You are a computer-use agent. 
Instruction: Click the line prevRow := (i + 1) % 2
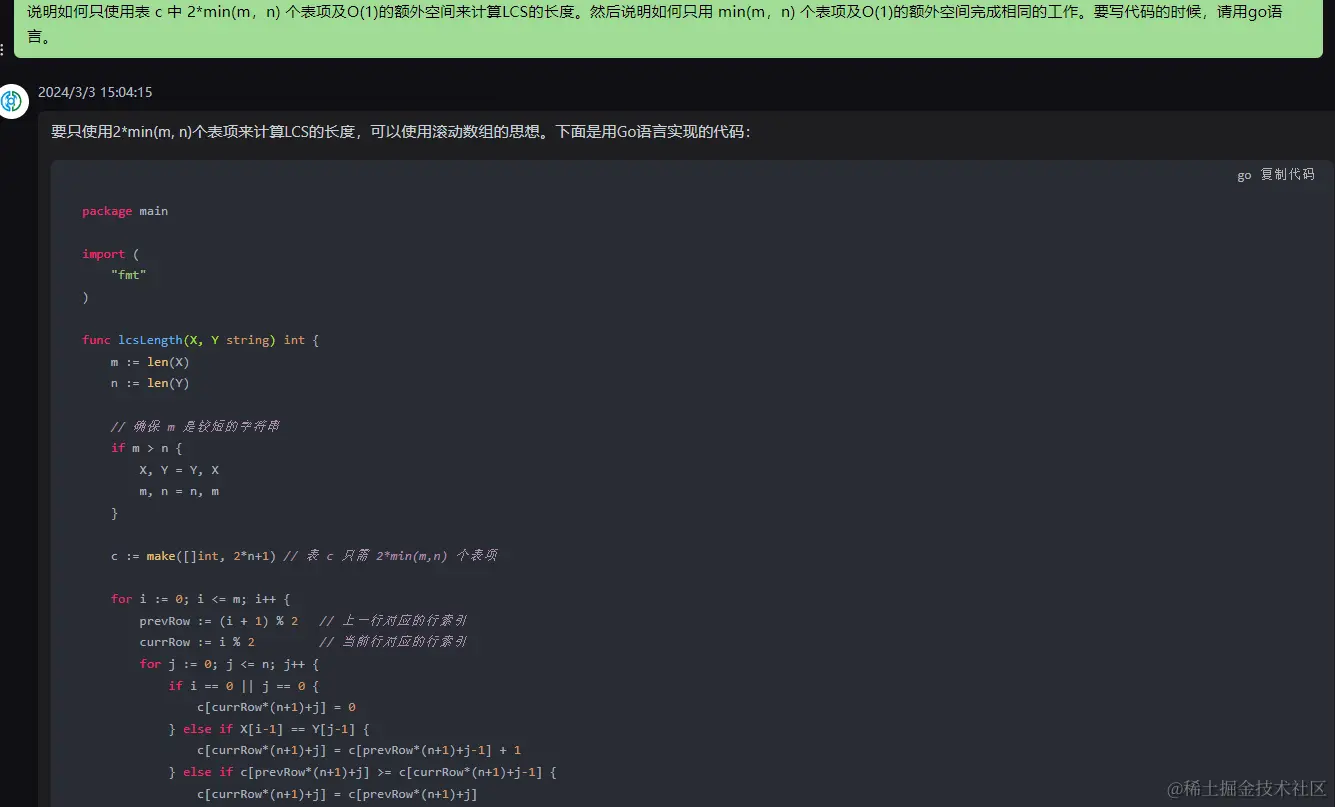[218, 621]
